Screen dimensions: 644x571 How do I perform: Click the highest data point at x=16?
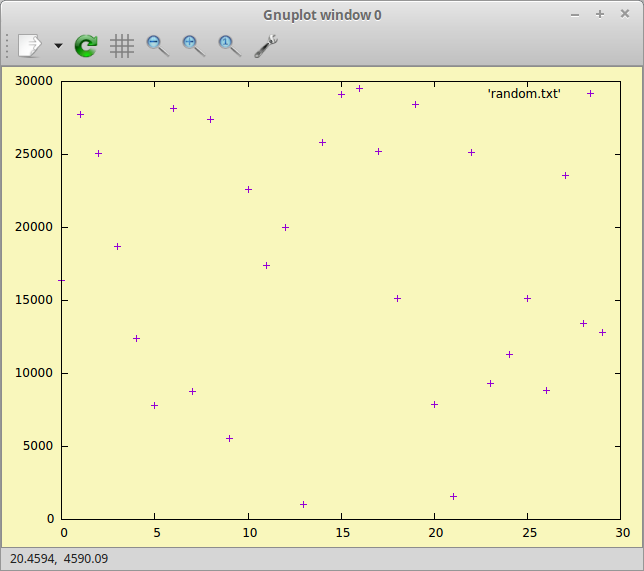tap(359, 88)
